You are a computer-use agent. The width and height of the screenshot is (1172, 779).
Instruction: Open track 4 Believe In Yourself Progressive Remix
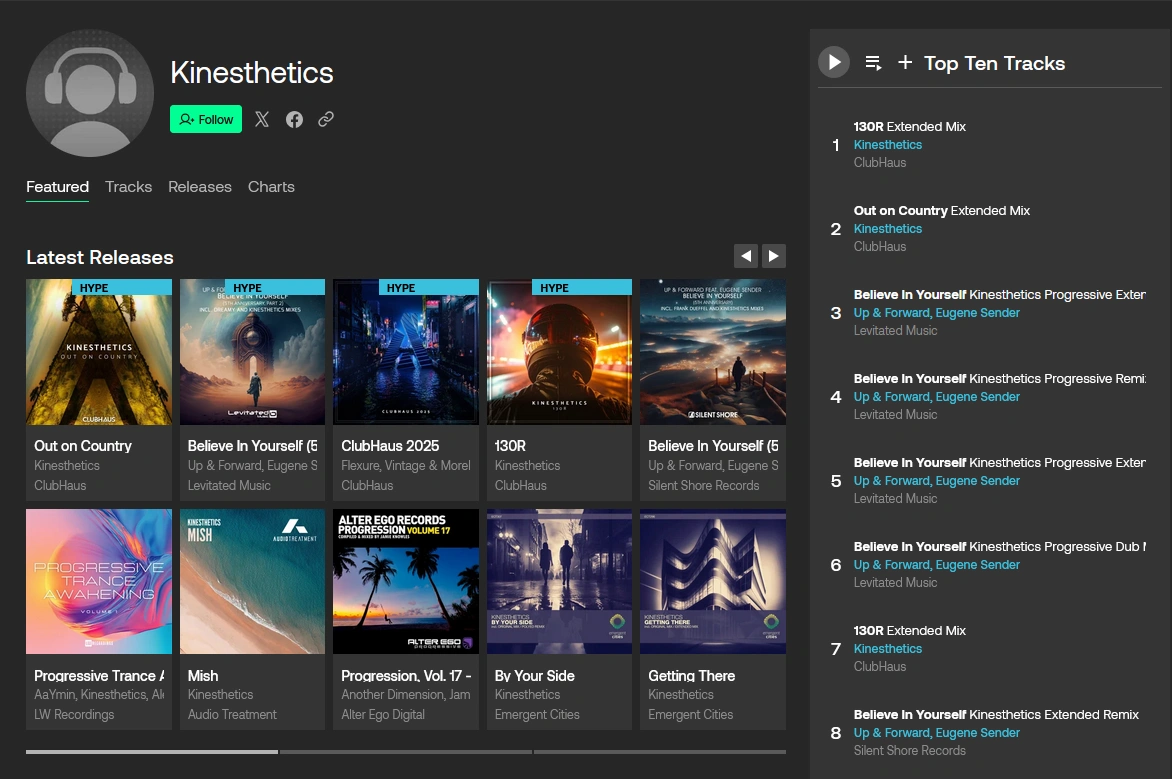pos(999,378)
